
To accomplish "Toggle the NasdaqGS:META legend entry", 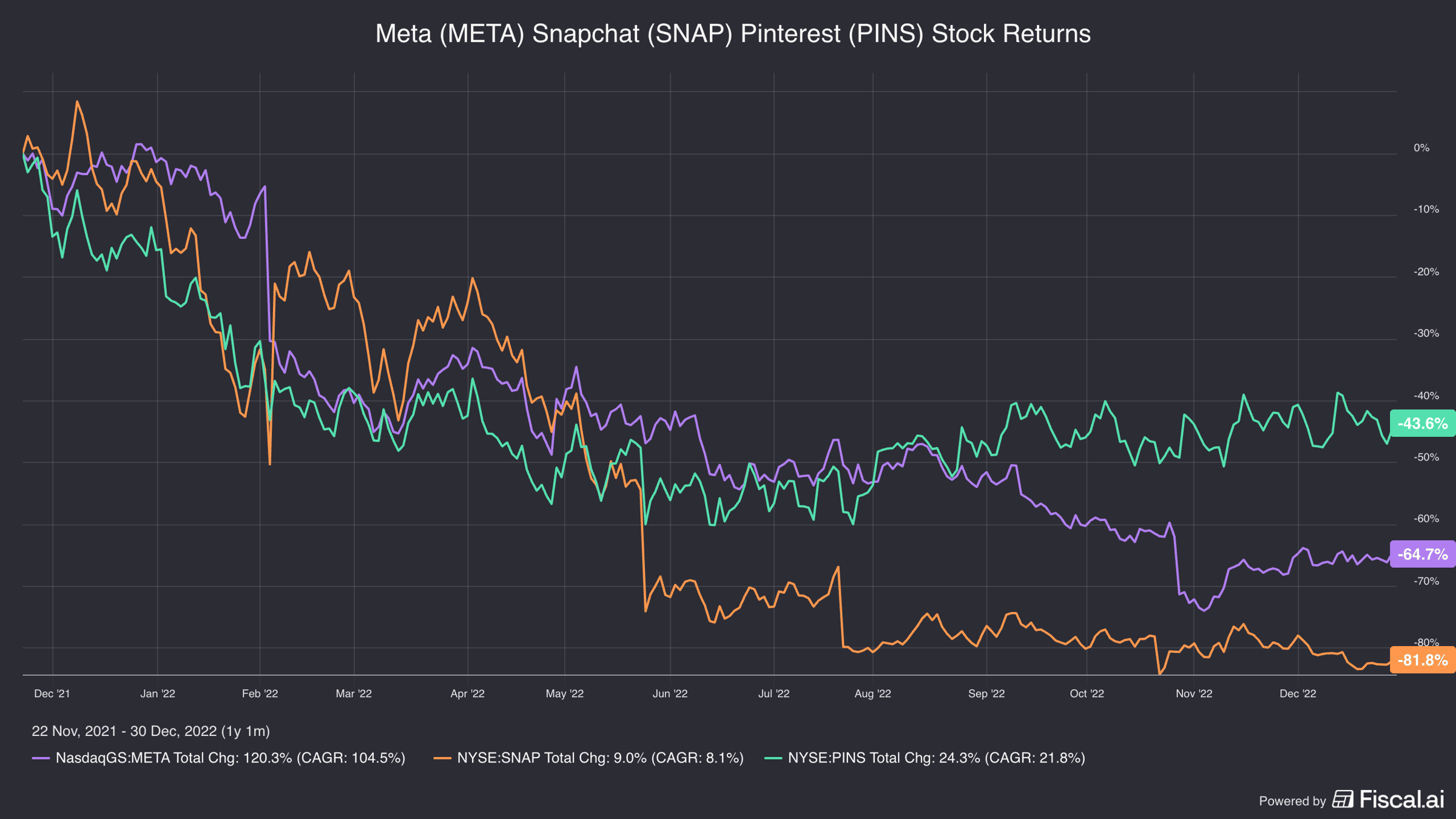I will tap(218, 758).
